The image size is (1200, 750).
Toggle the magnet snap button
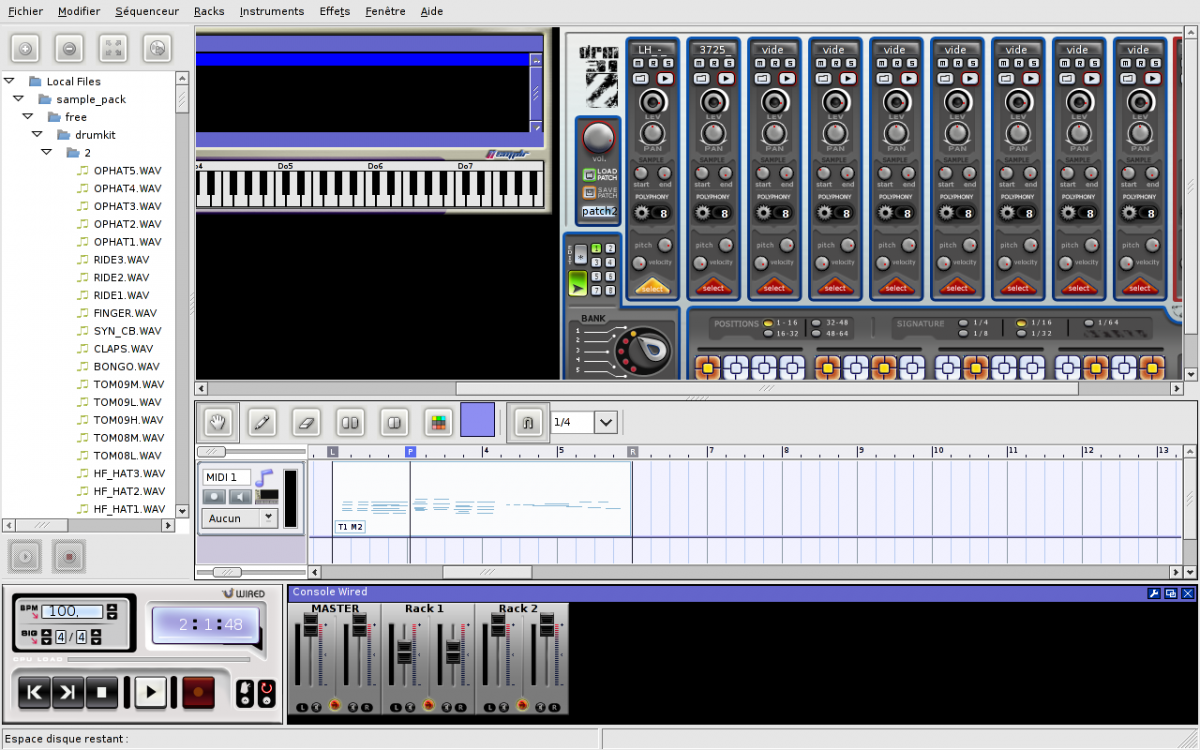[527, 423]
